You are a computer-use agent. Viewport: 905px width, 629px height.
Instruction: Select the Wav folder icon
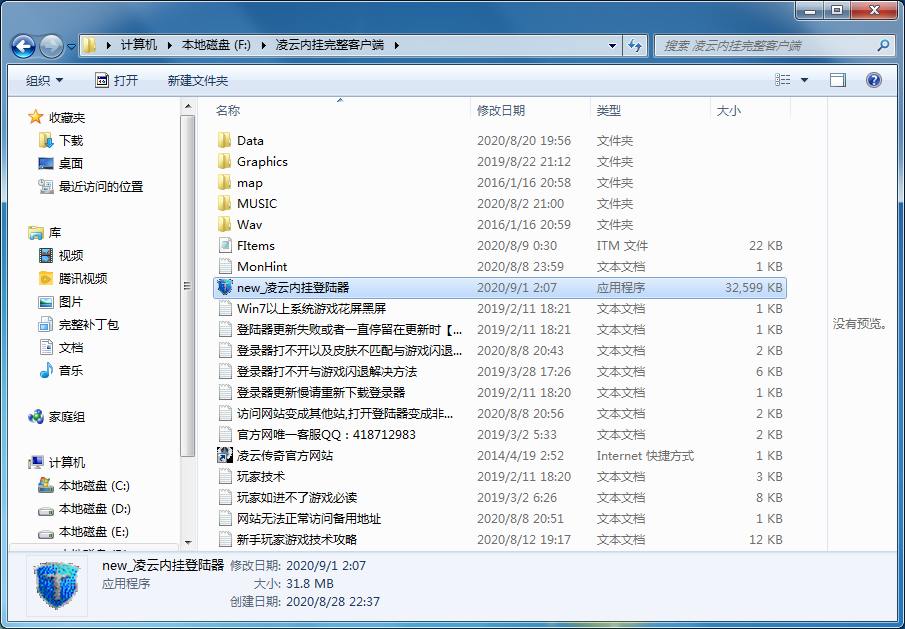(225, 224)
